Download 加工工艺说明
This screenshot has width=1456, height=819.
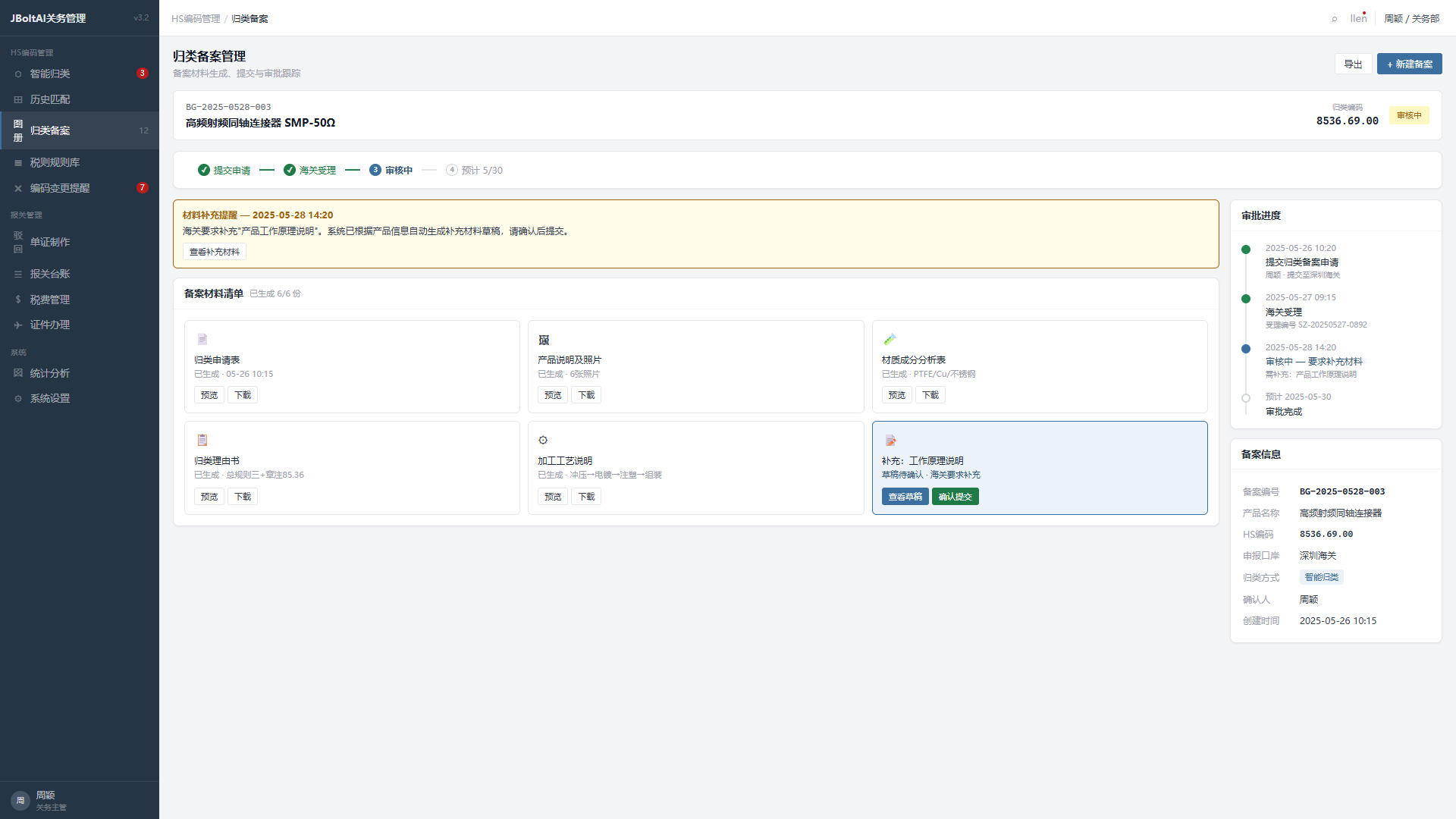coord(586,497)
